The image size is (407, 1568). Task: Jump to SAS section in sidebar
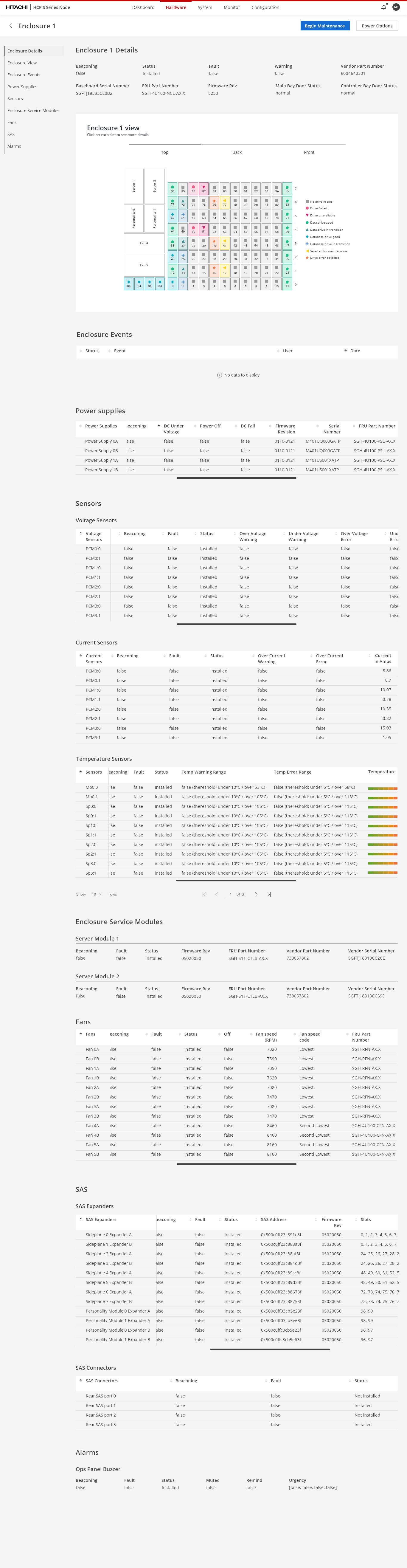pyautogui.click(x=11, y=134)
